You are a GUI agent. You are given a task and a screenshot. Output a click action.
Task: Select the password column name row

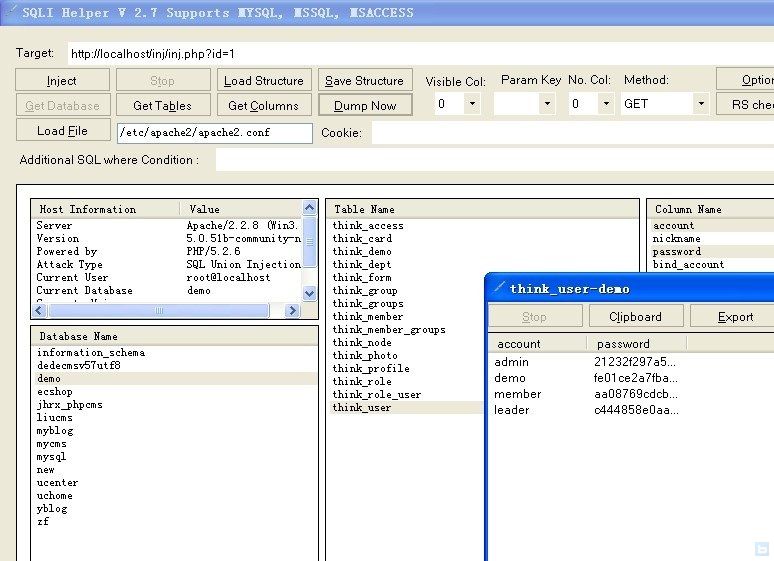[x=712, y=251]
